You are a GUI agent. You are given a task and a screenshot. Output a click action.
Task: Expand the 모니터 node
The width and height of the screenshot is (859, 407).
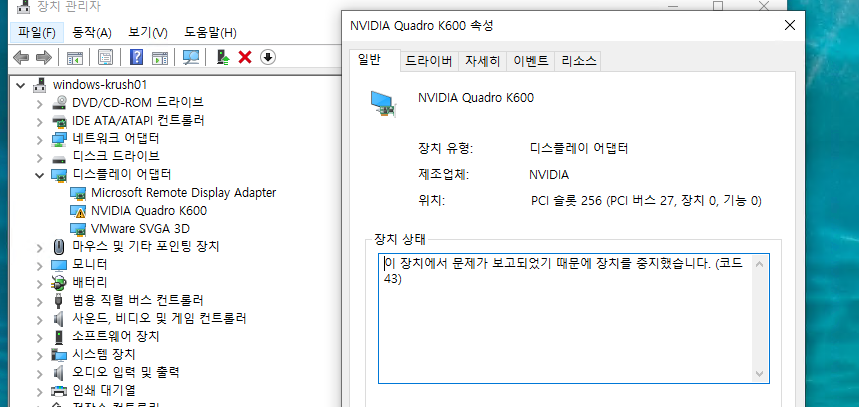click(x=39, y=266)
